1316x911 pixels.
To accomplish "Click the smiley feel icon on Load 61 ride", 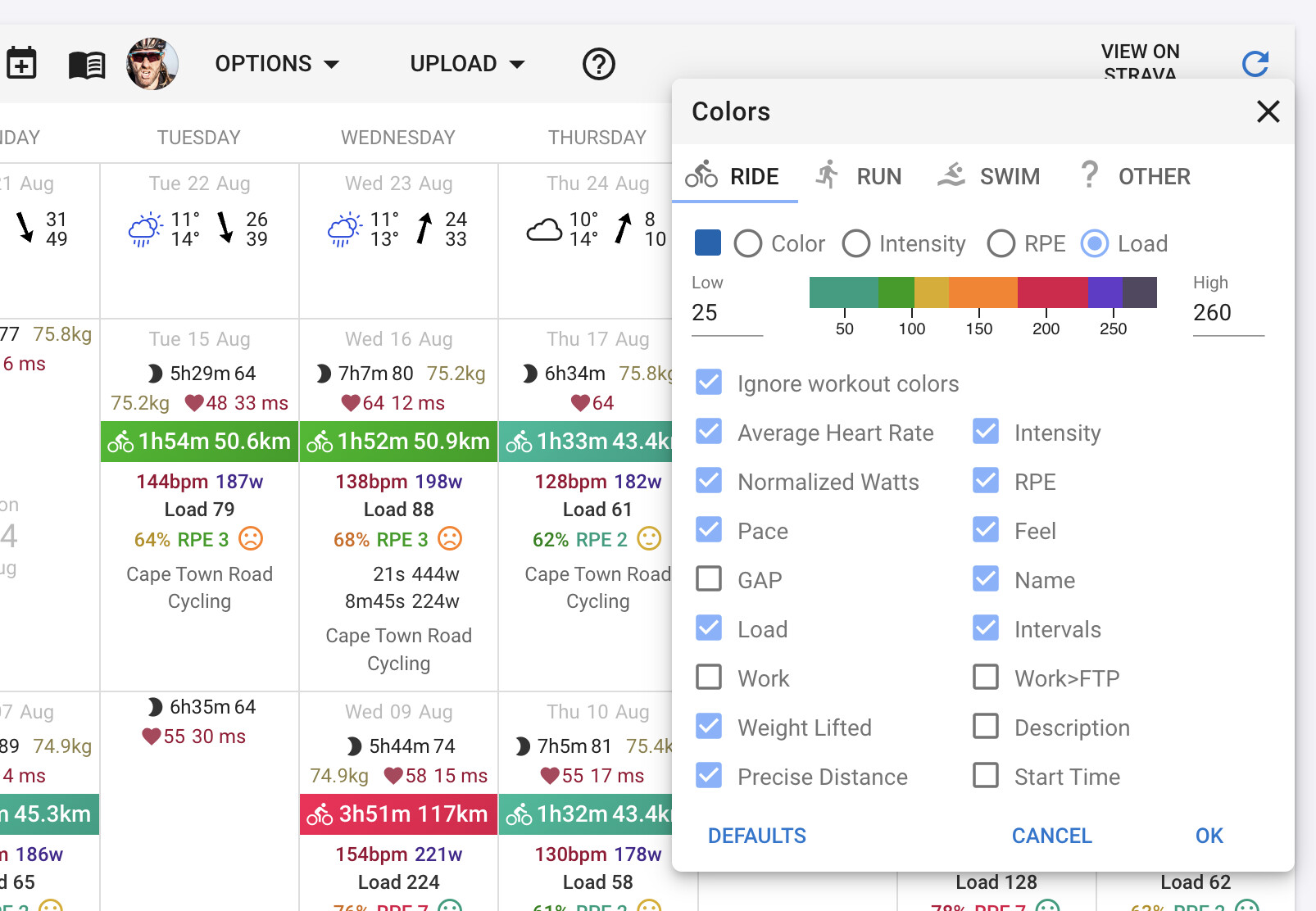I will 649,539.
